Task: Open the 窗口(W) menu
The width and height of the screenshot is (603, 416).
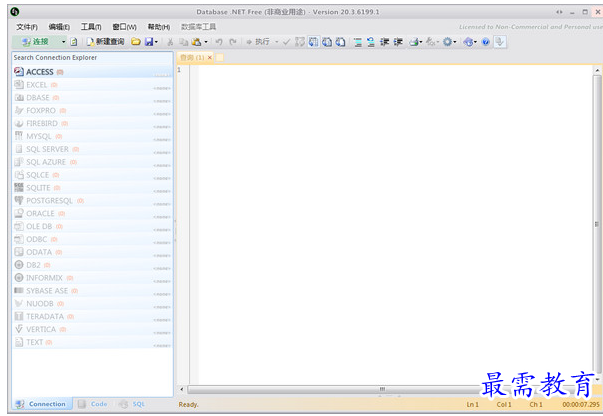Action: (124, 27)
